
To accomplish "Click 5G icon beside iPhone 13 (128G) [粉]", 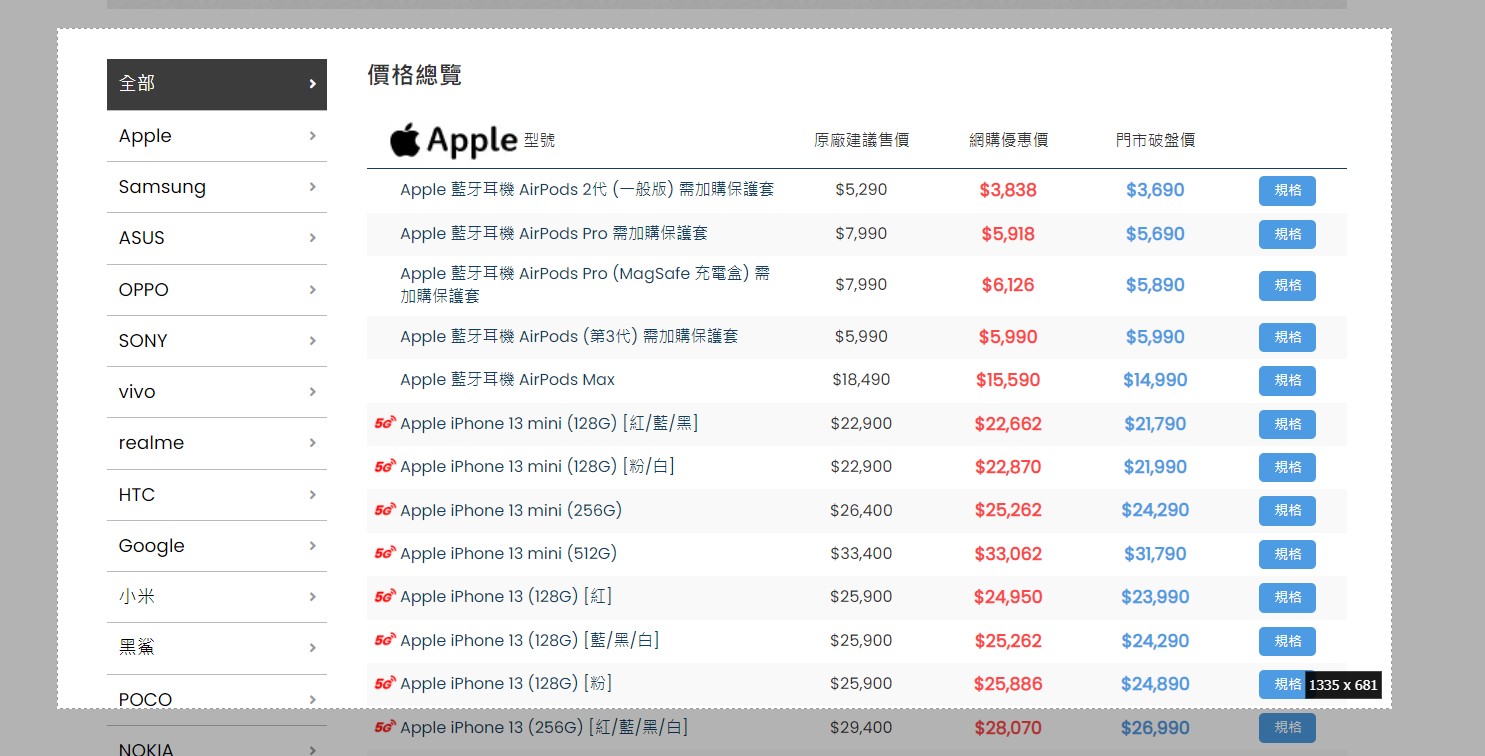I will tap(385, 684).
